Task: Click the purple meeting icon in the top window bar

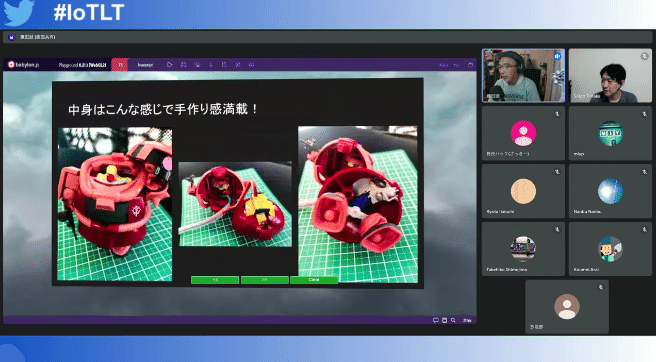Action: tap(11, 37)
